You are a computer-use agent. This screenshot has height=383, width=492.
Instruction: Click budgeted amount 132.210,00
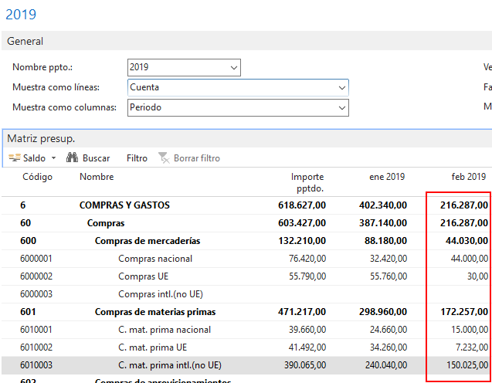[302, 241]
